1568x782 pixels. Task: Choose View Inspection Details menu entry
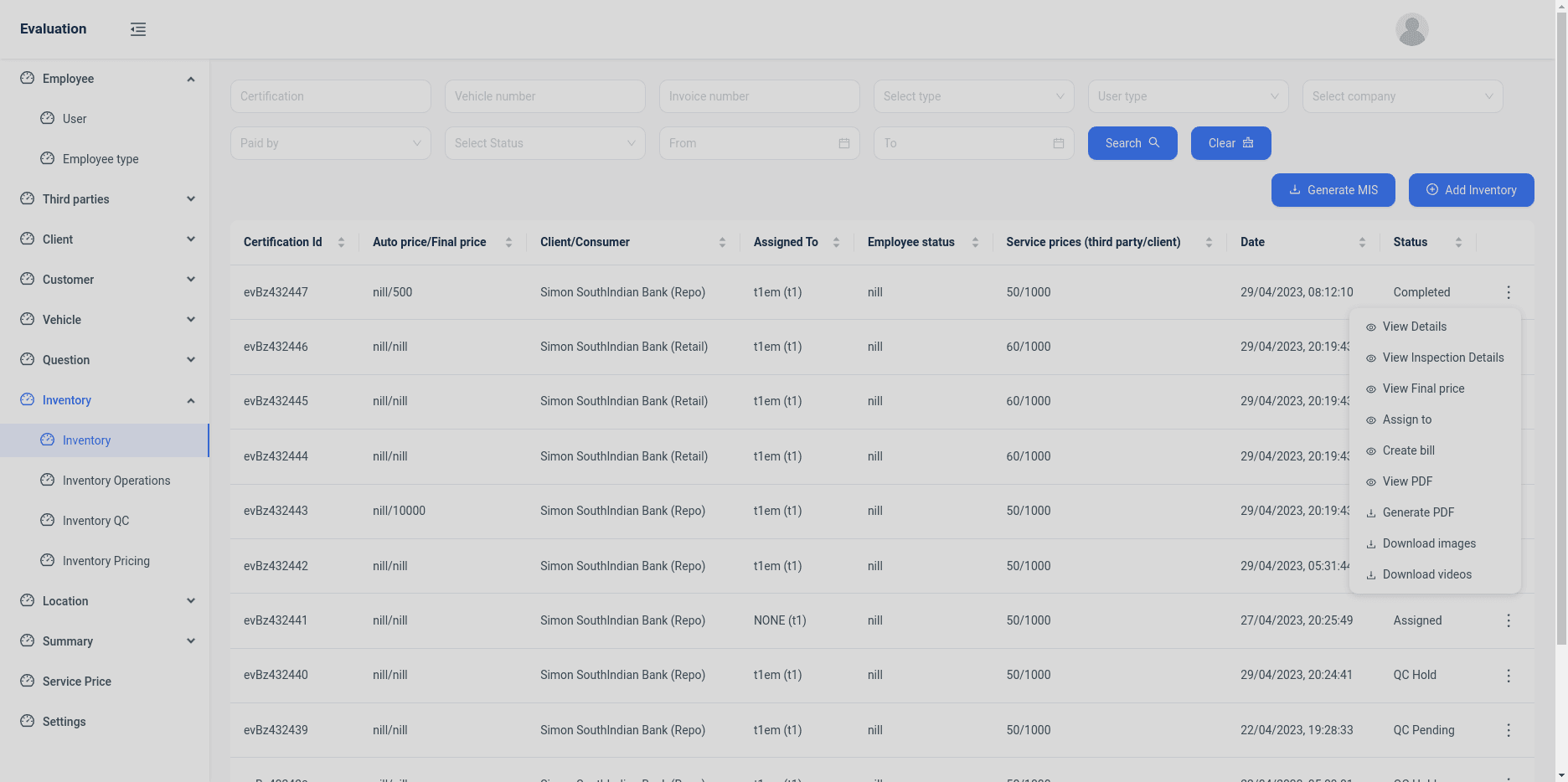click(1435, 358)
